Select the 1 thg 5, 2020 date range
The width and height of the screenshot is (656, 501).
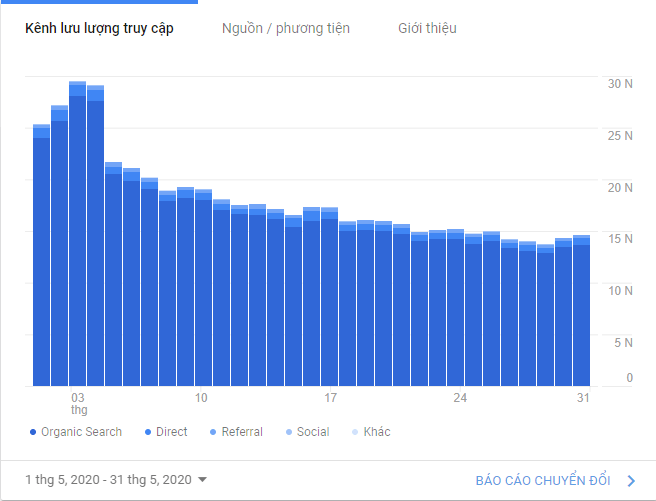[x=108, y=479]
